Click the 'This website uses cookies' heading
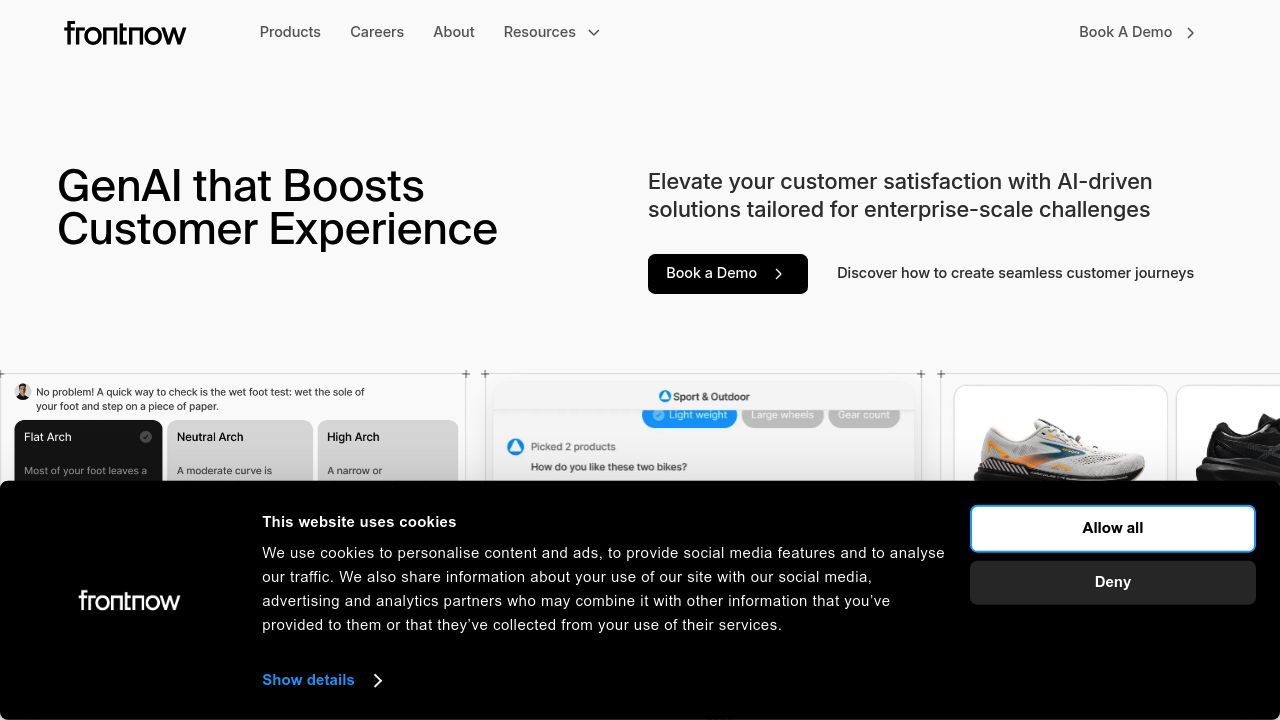Screen dimensions: 1280x720 point(359,522)
